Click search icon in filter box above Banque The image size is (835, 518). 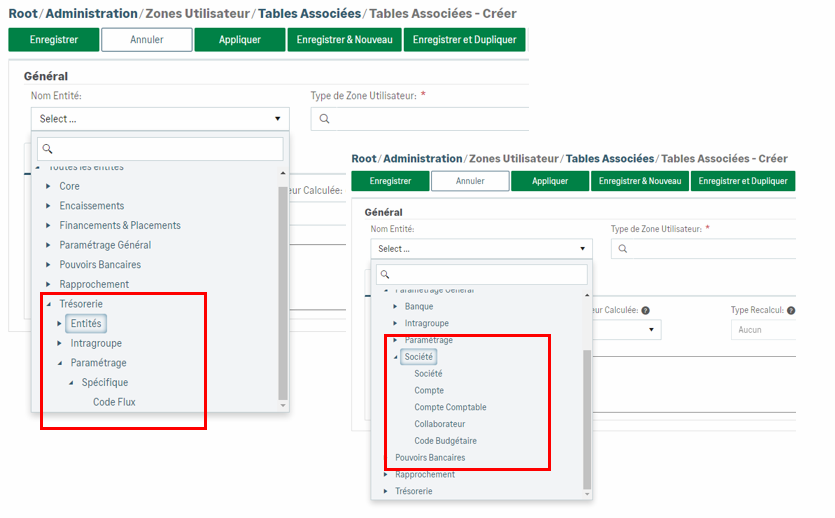click(x=385, y=274)
